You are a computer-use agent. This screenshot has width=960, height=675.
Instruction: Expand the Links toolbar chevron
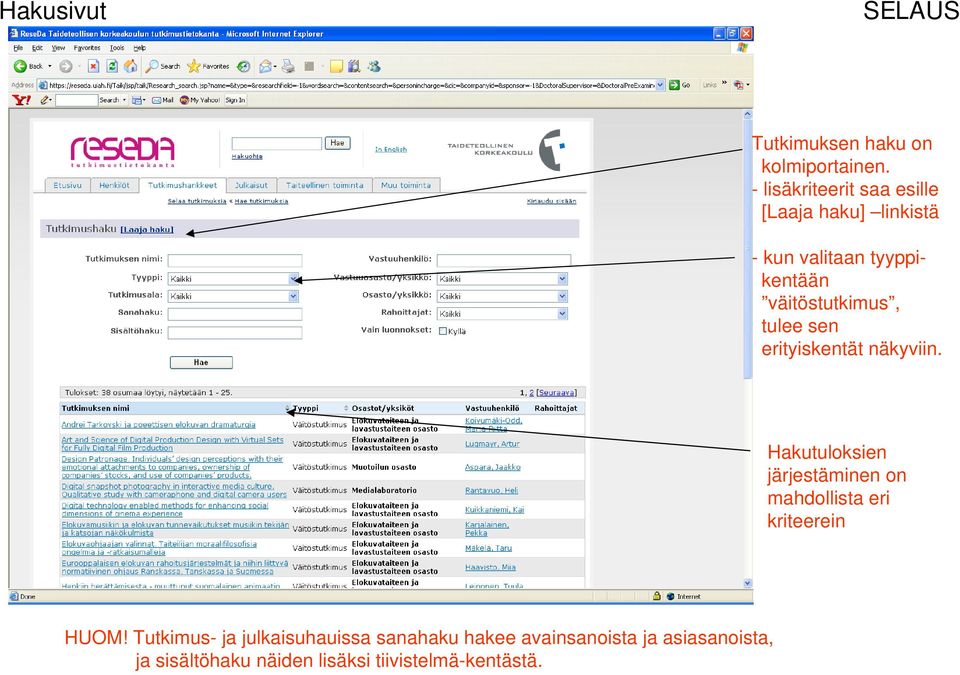pos(724,85)
